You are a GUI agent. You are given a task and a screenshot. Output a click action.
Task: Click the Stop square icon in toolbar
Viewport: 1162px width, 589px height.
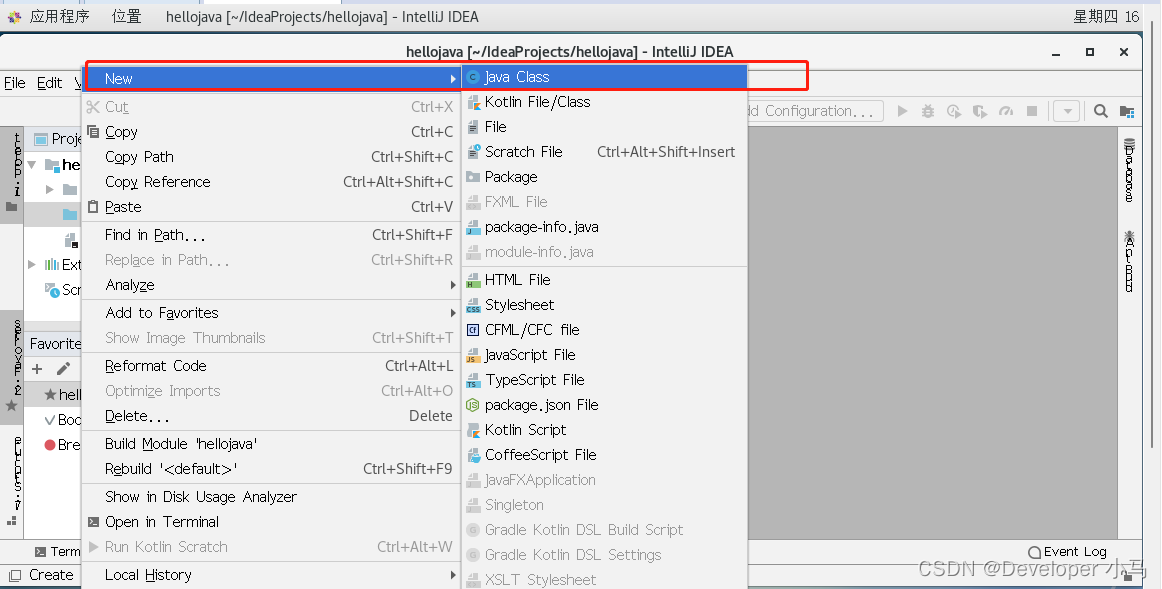[1032, 111]
